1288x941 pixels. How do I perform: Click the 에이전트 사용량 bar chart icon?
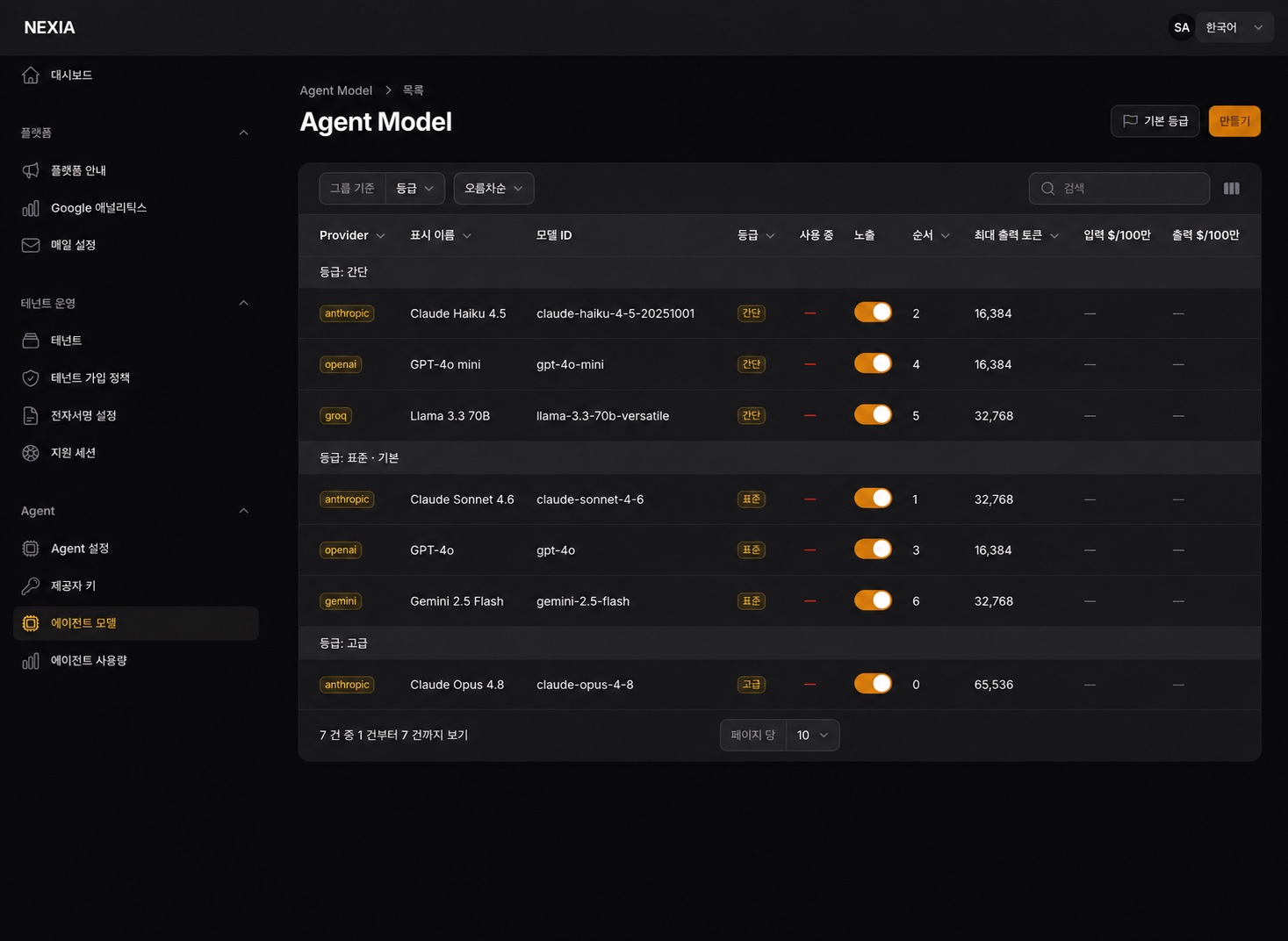click(x=31, y=661)
